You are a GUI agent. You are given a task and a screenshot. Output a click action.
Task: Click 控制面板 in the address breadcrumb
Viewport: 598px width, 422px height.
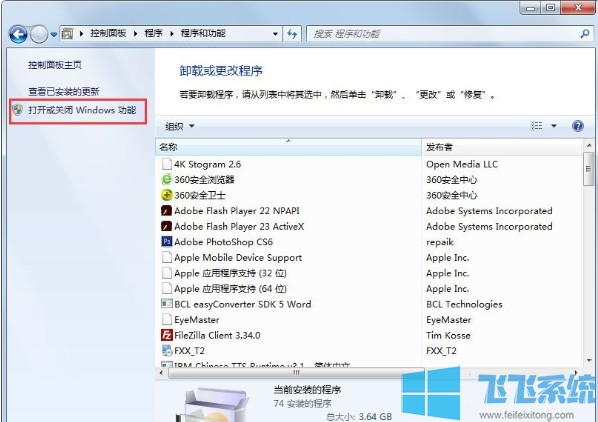click(108, 33)
